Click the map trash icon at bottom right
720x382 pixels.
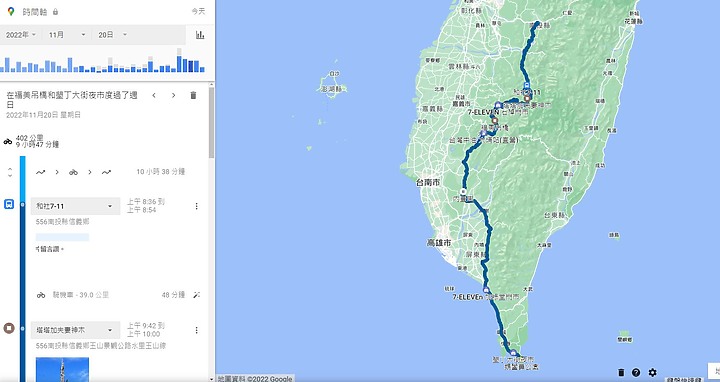tap(621, 372)
